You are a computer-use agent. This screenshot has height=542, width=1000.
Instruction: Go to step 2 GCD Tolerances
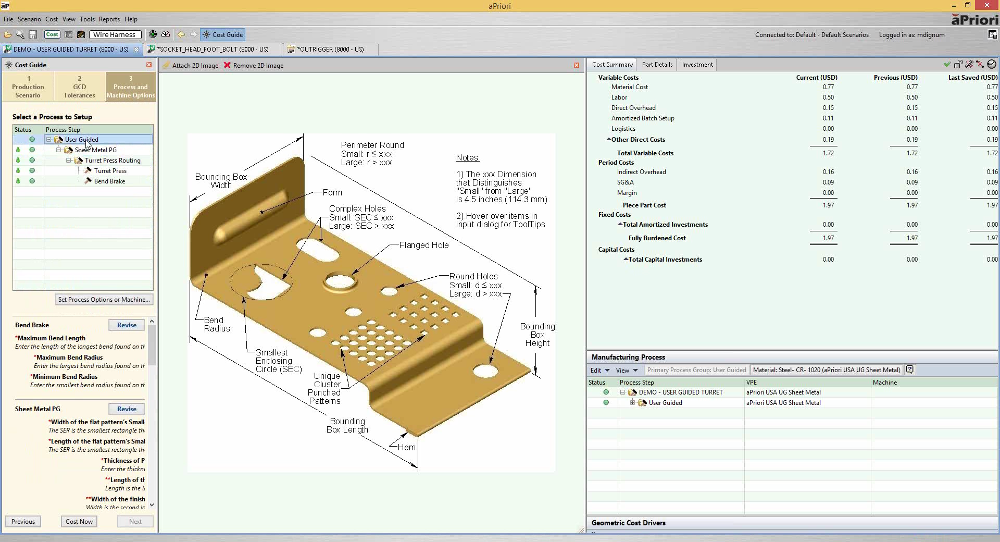click(80, 87)
